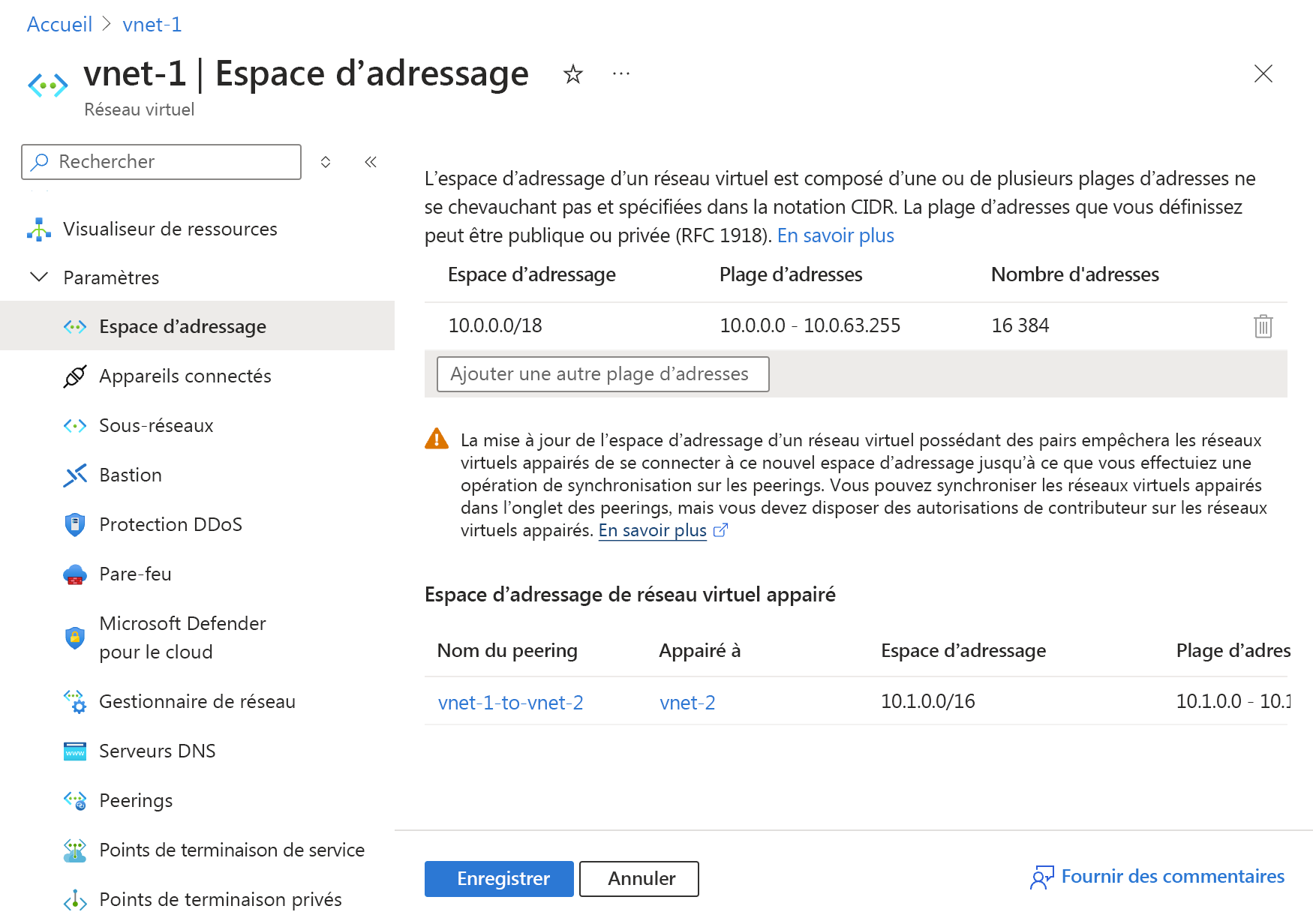Select the Pare-feu icon
The width and height of the screenshot is (1313, 924).
[75, 574]
